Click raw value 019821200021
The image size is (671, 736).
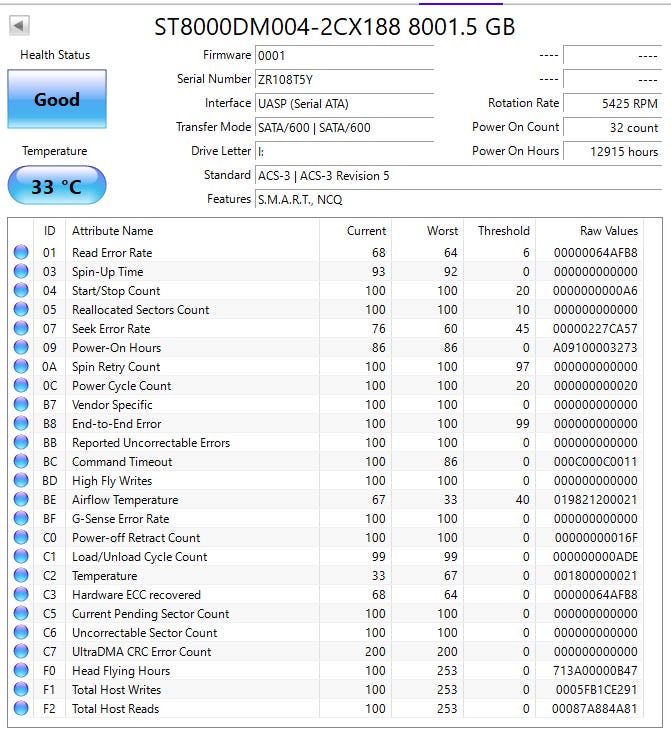click(x=595, y=500)
